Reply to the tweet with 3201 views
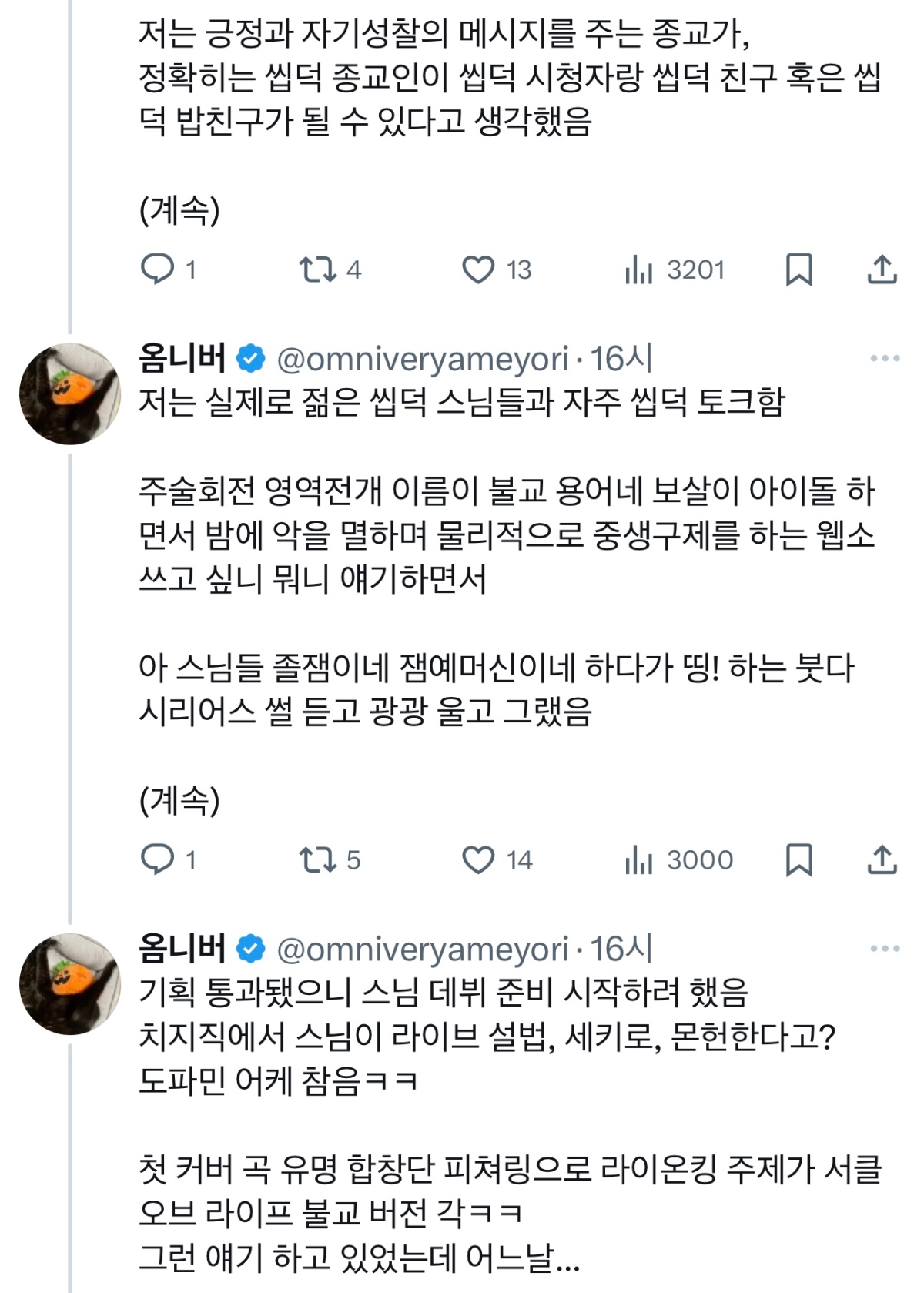 click(158, 270)
